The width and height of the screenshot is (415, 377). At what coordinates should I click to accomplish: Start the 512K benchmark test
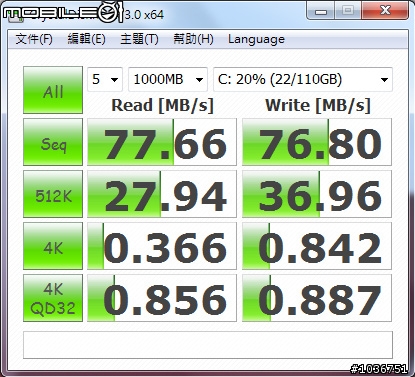coord(53,194)
